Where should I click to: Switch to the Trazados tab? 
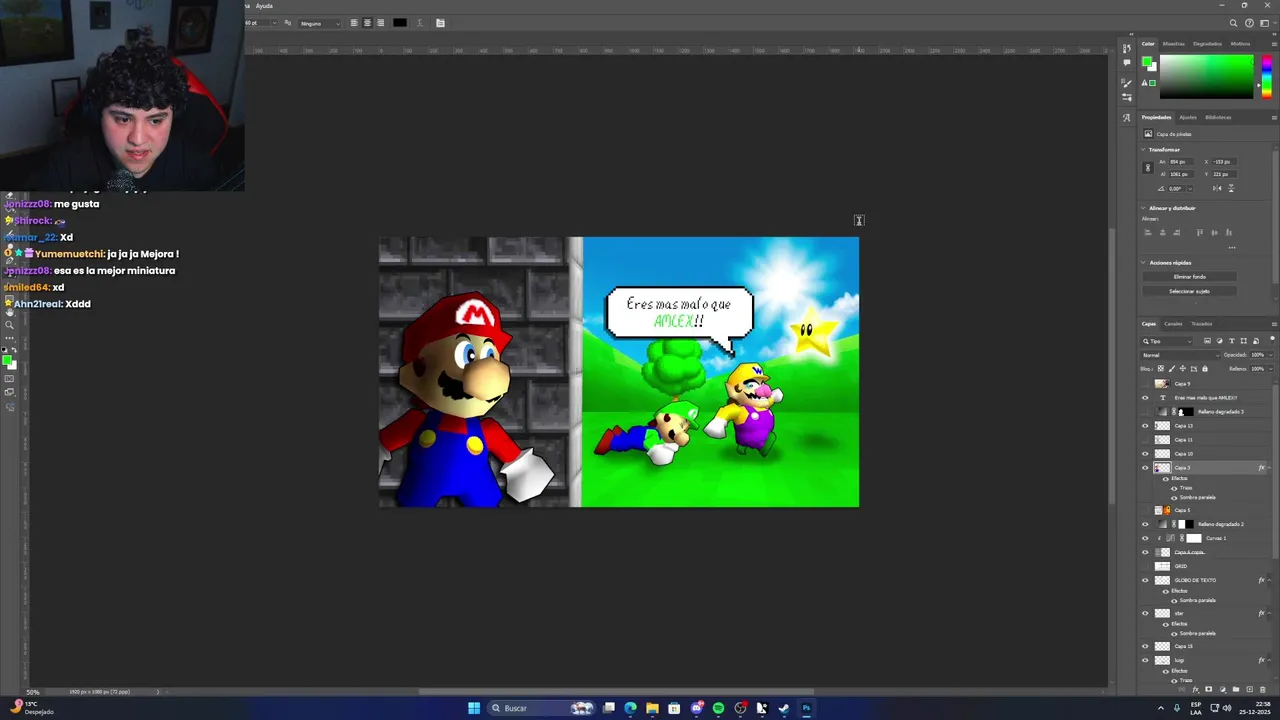(x=1202, y=324)
